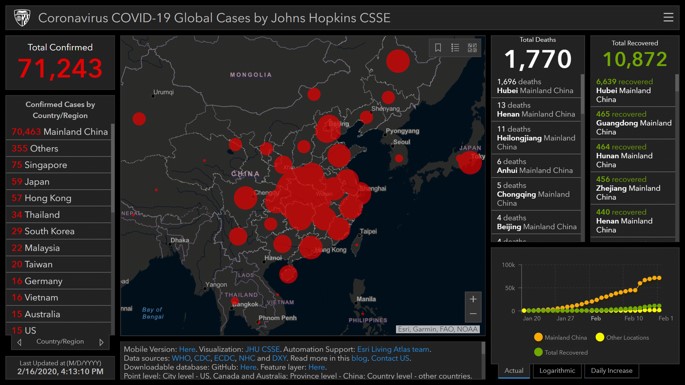The width and height of the screenshot is (685, 385).
Task: Switch the chart to the Daily Increase tab
Action: pos(611,371)
